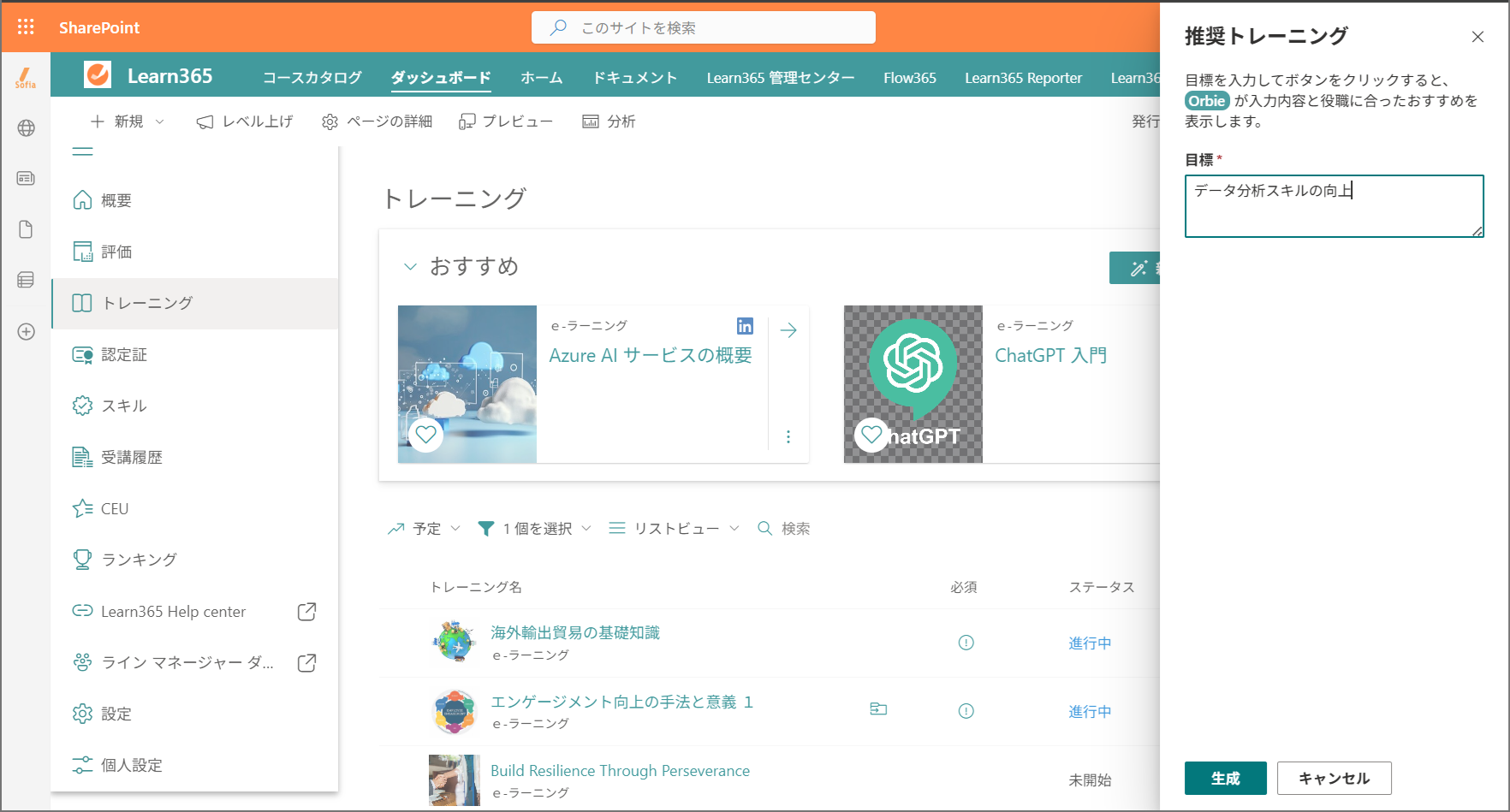Open the リストビュー view dropdown
The image size is (1510, 812).
point(674,529)
